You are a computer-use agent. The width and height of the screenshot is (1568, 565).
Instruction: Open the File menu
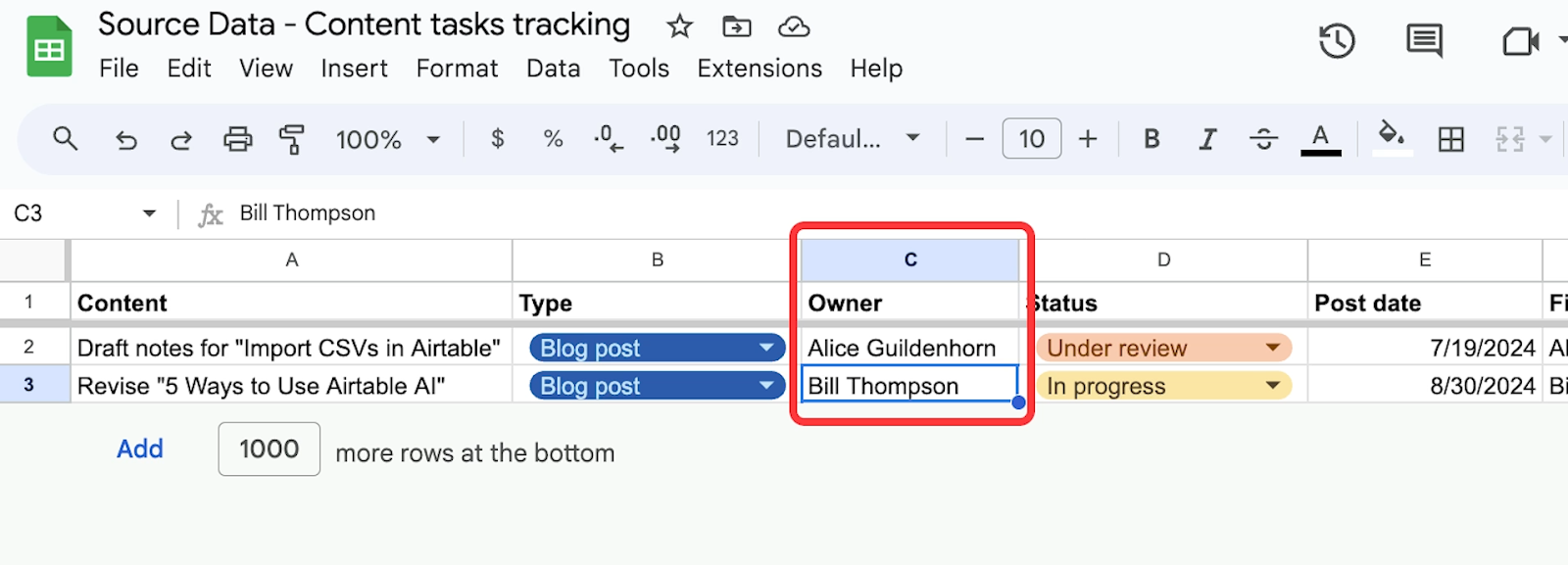[119, 69]
